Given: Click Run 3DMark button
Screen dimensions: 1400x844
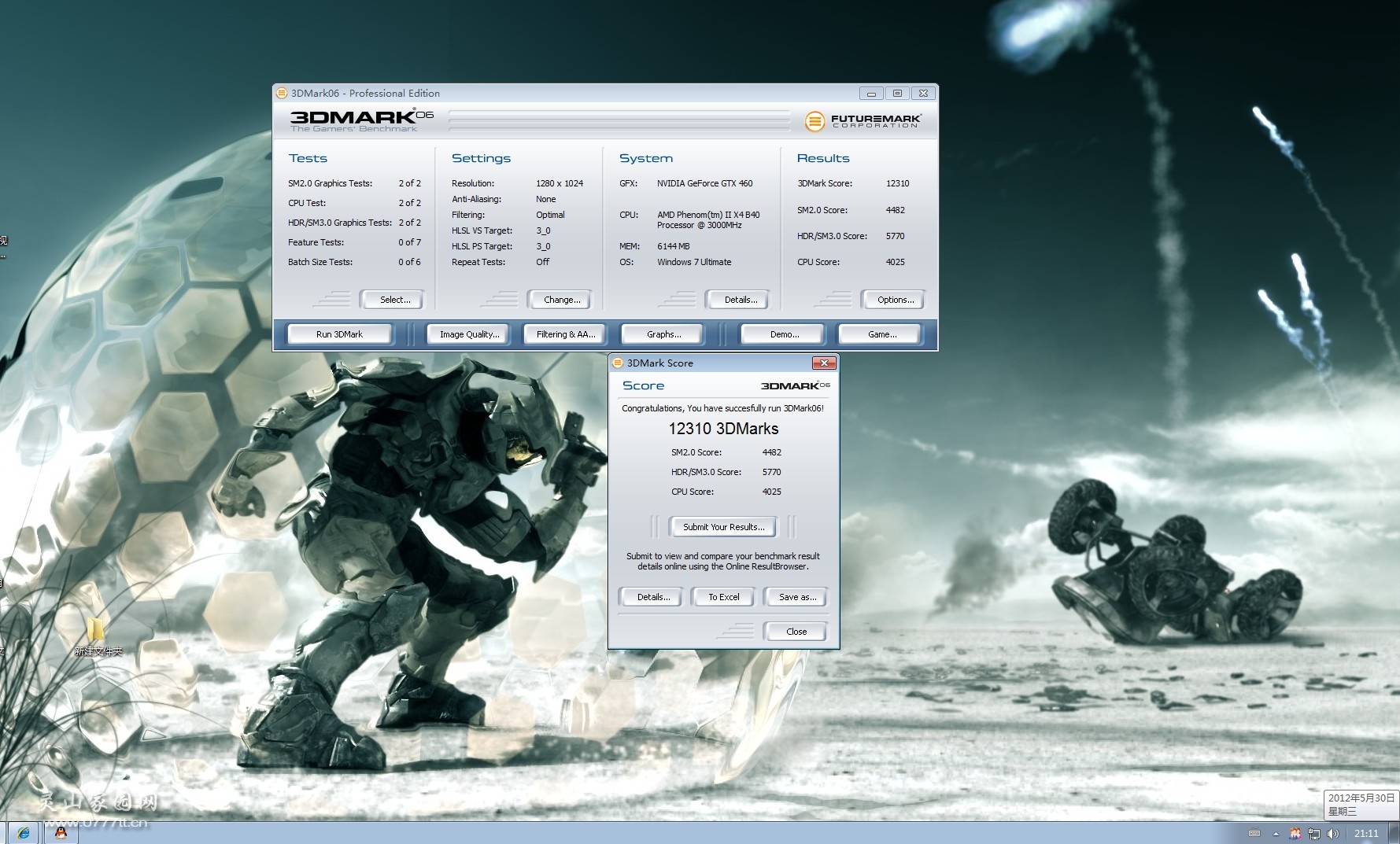Looking at the screenshot, I should click(x=339, y=334).
